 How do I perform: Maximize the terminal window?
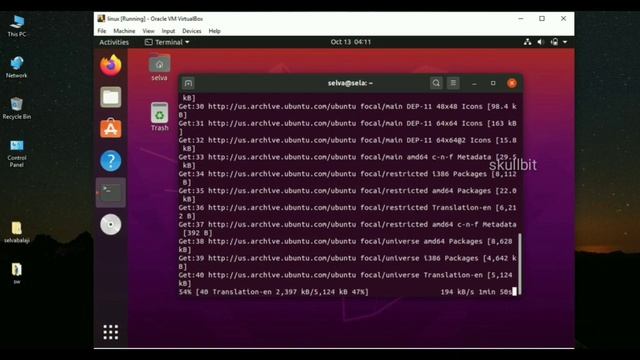coord(493,83)
